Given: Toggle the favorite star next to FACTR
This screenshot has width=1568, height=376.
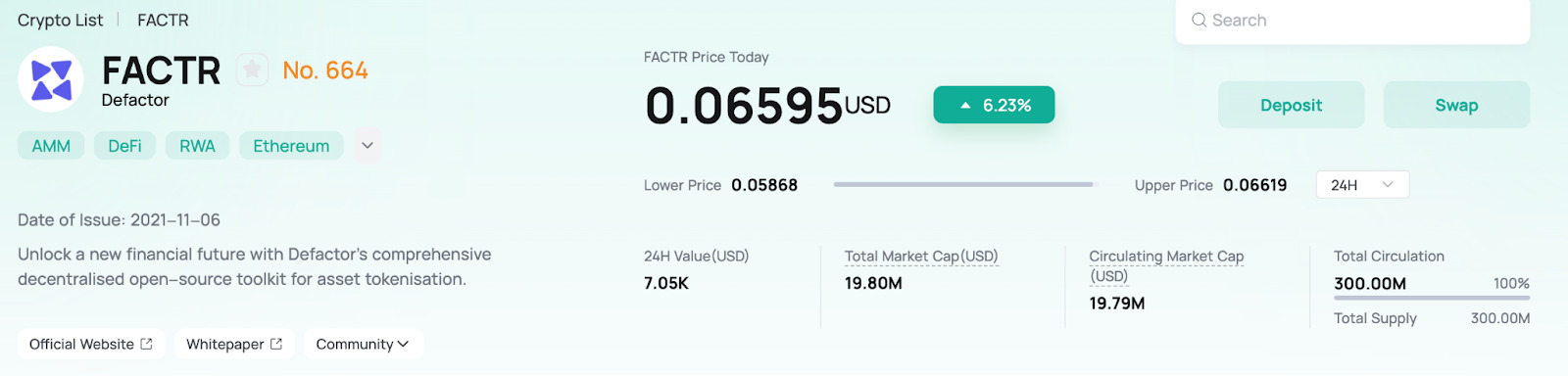Looking at the screenshot, I should 252,70.
